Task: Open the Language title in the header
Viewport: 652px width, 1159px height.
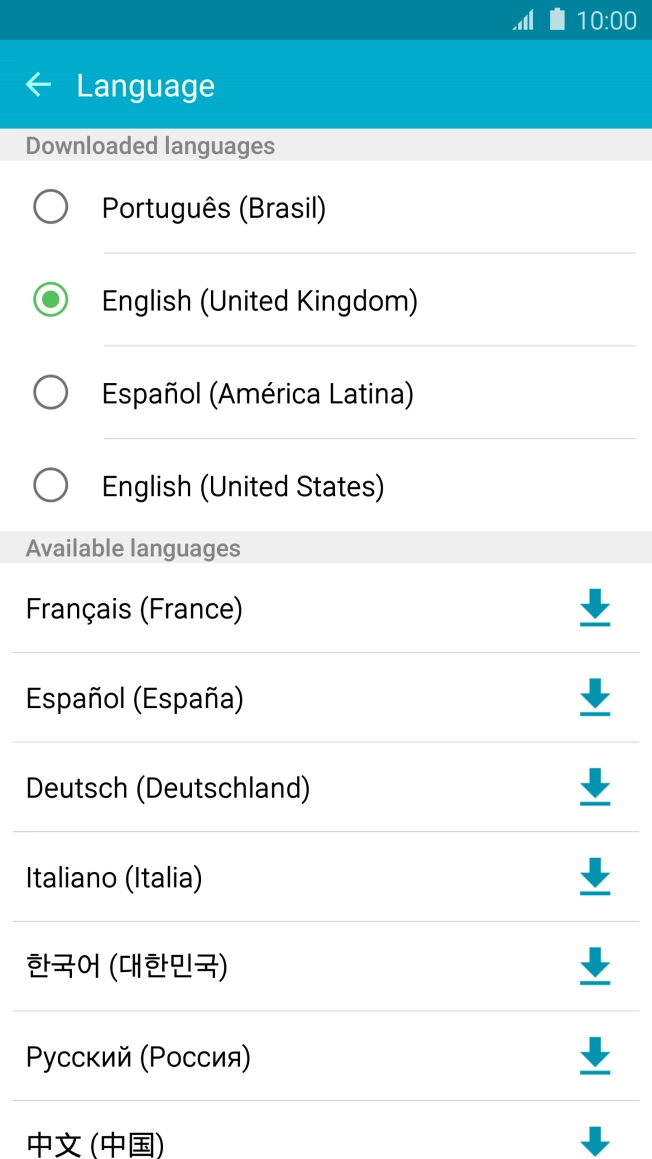Action: pyautogui.click(x=145, y=85)
